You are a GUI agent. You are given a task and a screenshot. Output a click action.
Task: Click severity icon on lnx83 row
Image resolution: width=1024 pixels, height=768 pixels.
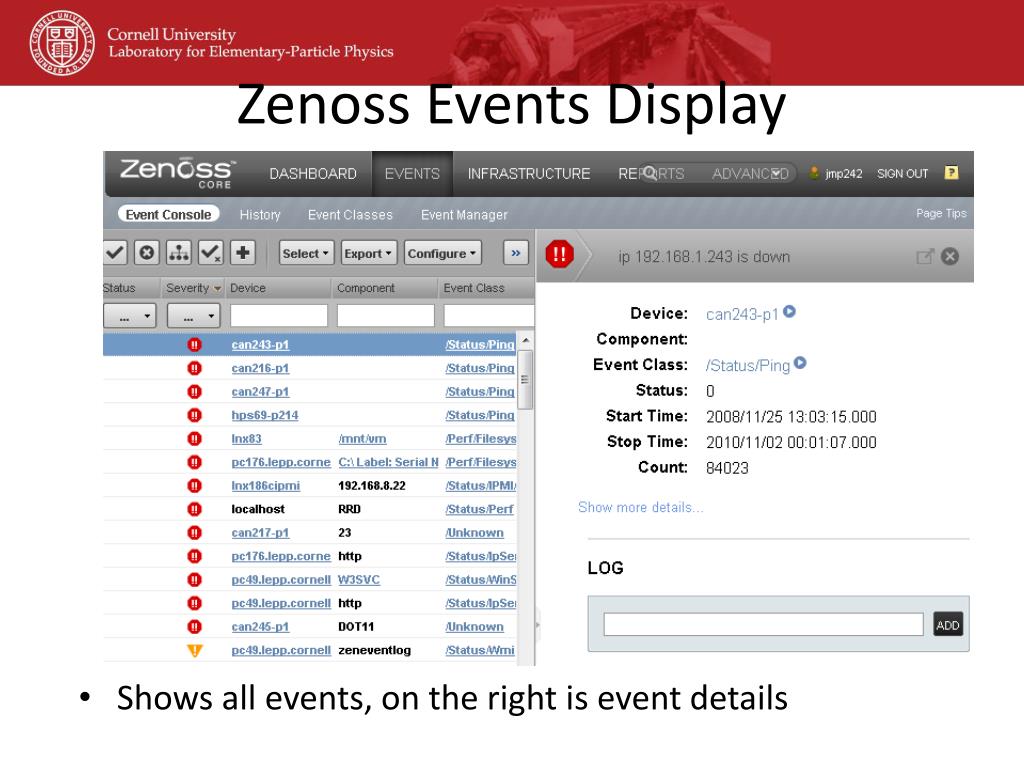(195, 439)
